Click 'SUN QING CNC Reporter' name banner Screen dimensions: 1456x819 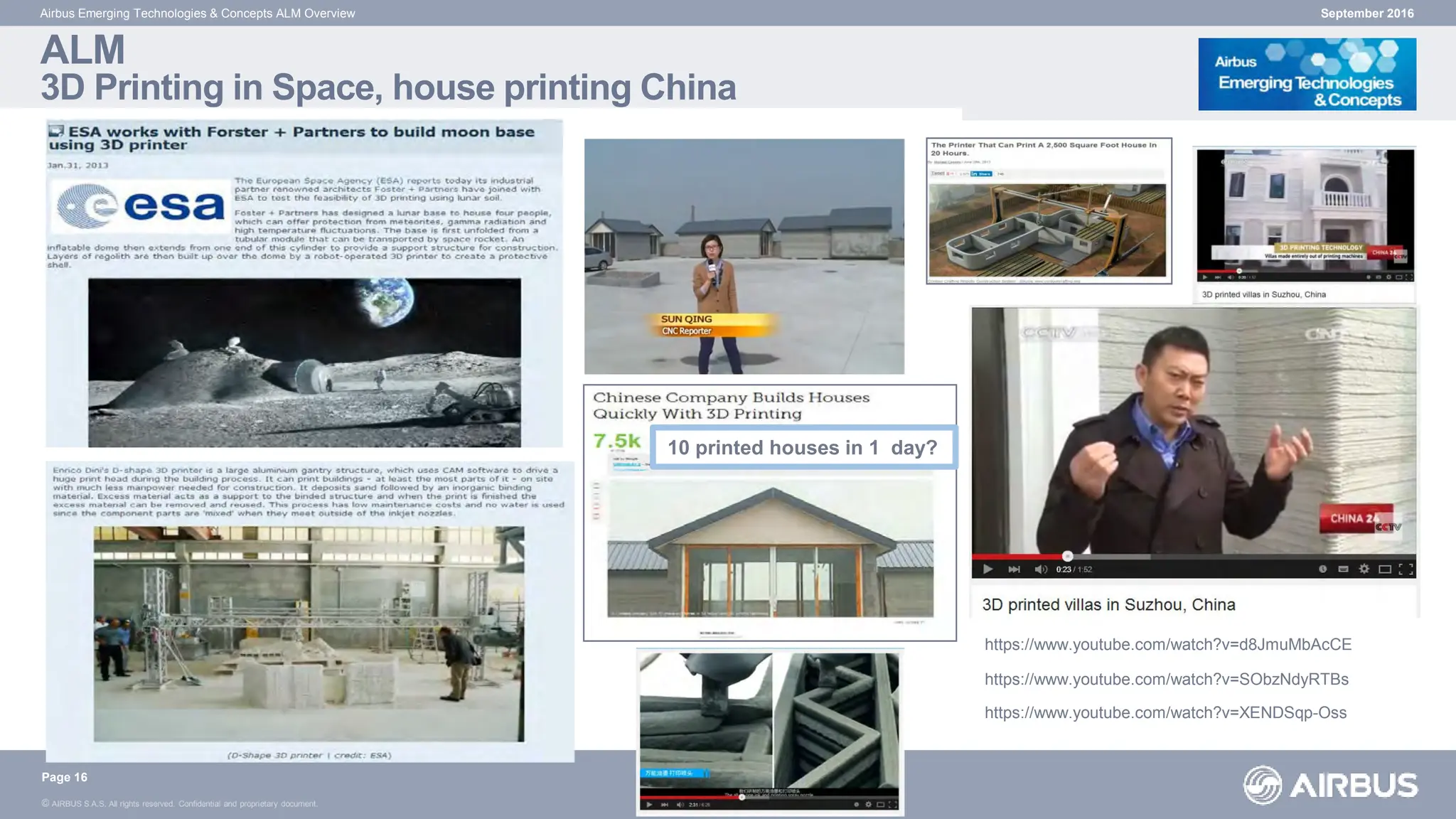pos(714,325)
